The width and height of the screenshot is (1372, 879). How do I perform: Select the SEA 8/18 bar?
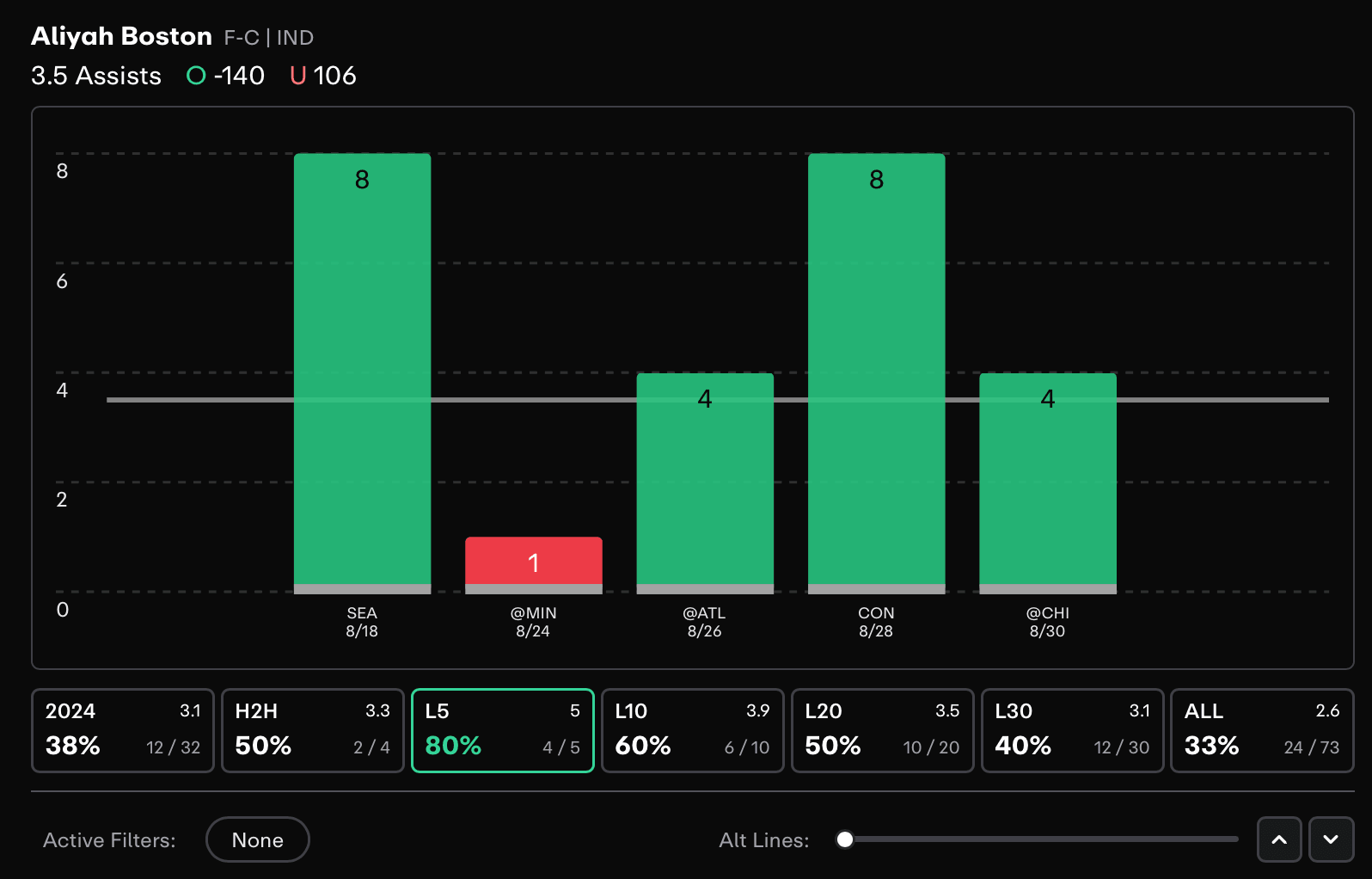(362, 373)
